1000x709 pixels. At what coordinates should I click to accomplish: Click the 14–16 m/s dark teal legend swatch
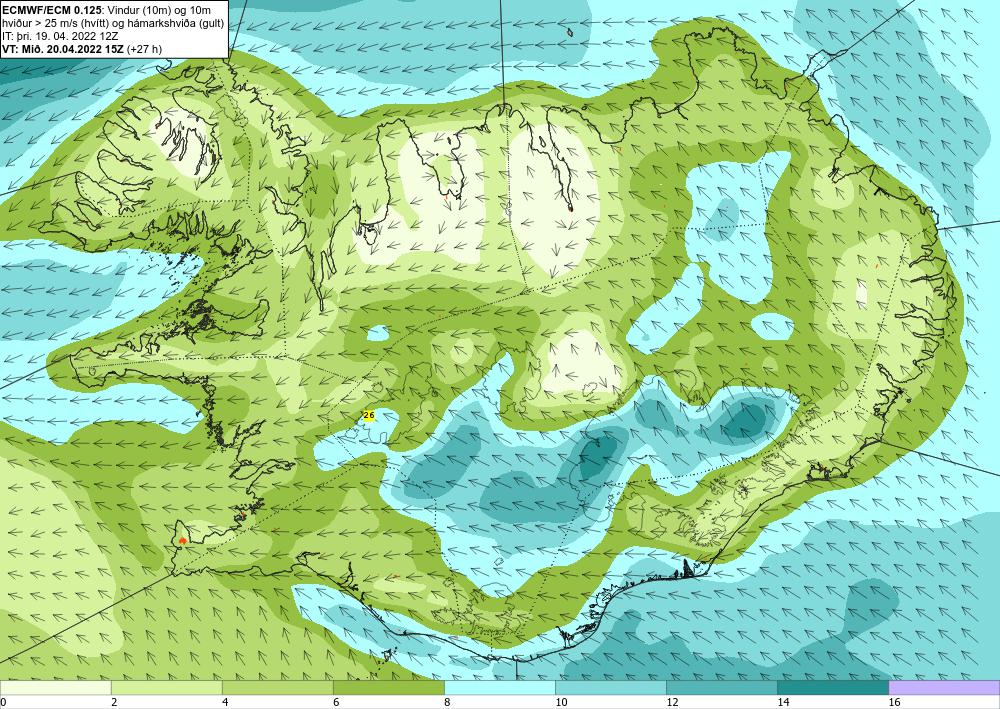point(832,687)
